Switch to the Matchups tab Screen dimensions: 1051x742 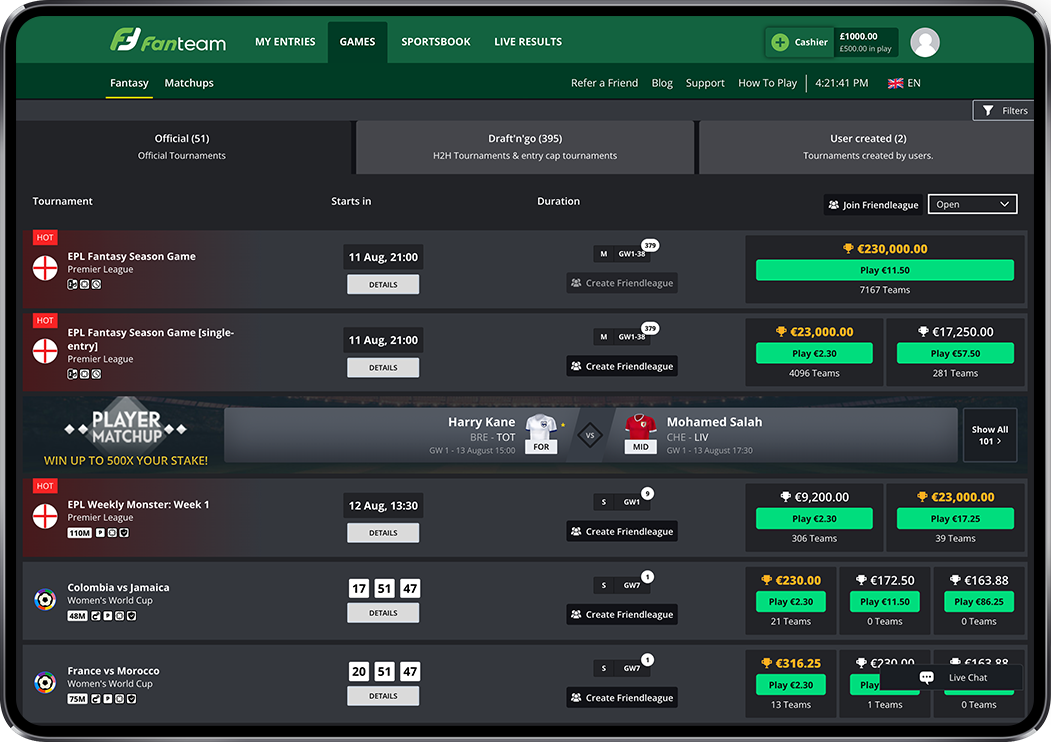[189, 83]
